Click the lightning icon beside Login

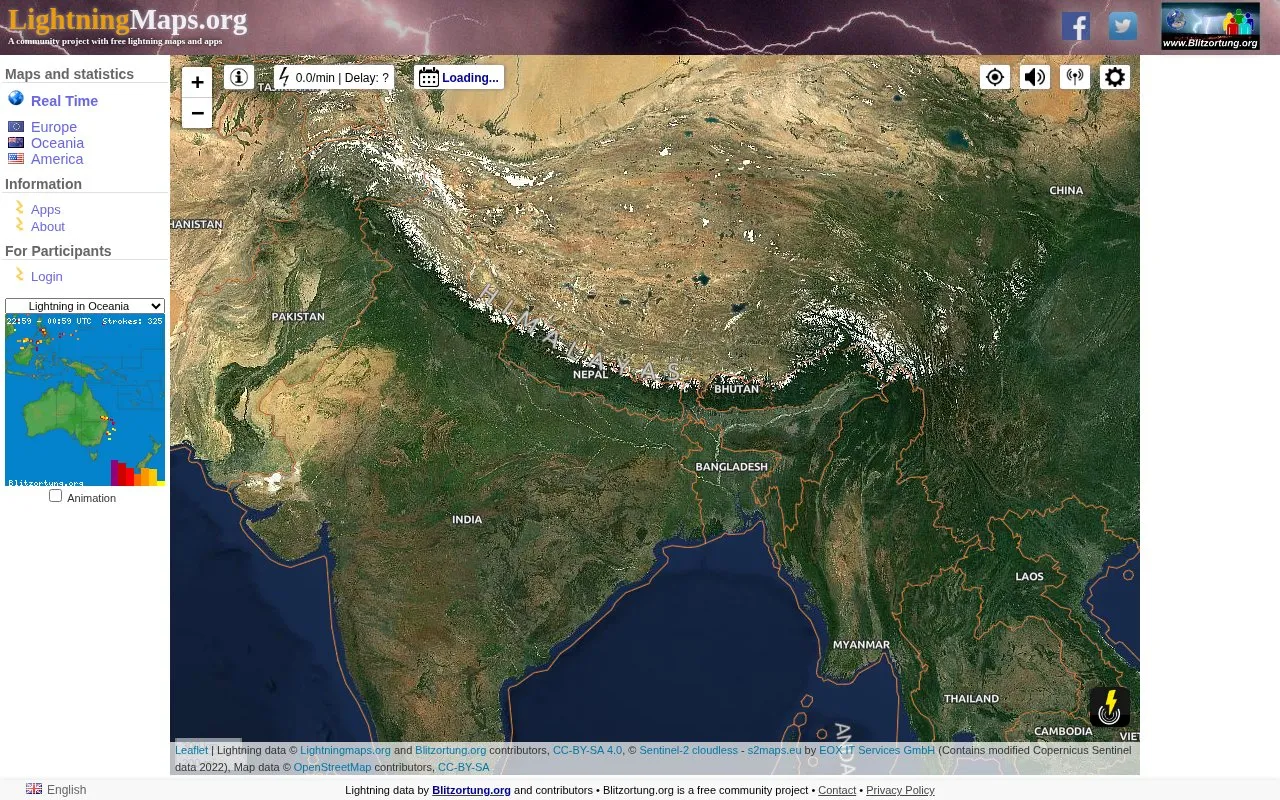(x=19, y=274)
